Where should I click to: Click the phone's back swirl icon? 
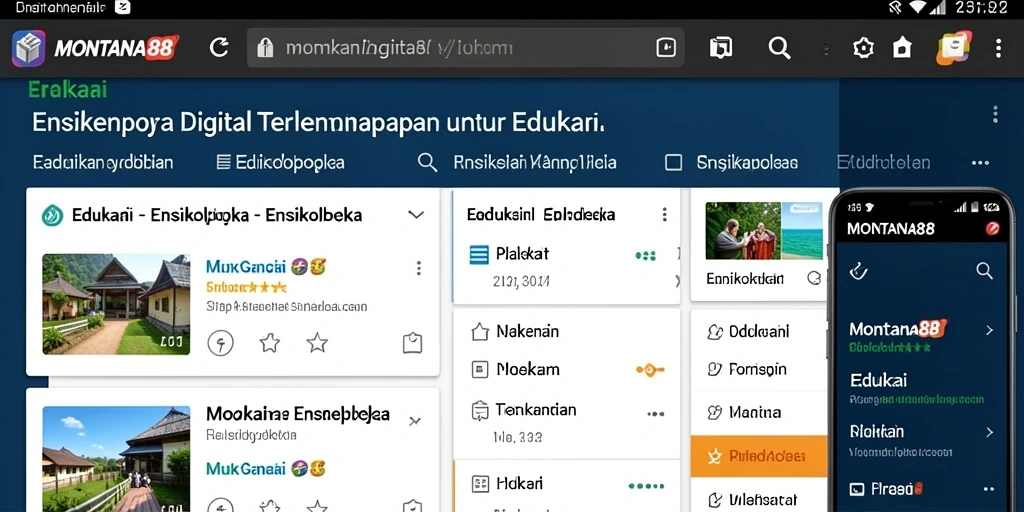click(858, 270)
